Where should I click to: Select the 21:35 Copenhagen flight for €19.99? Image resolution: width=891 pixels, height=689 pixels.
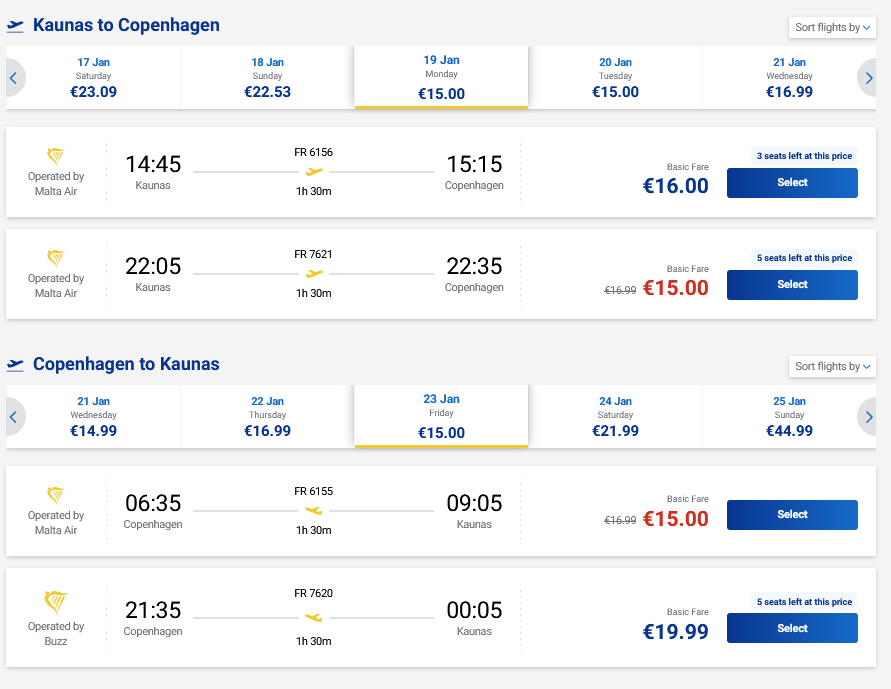click(792, 628)
